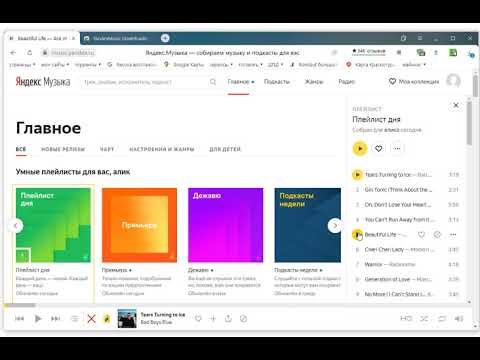Viewport: 480px width, 360px height.
Task: Open the Дежавю purple cover
Action: click(225, 225)
